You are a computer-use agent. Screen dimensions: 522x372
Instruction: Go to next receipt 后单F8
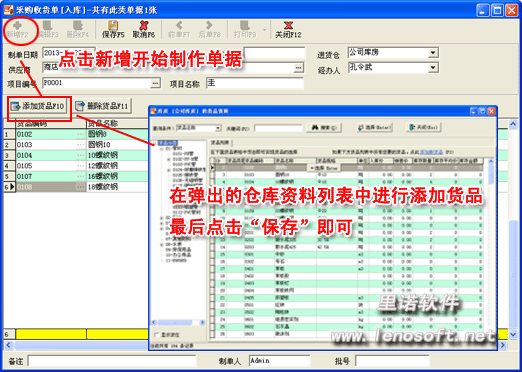tap(209, 29)
